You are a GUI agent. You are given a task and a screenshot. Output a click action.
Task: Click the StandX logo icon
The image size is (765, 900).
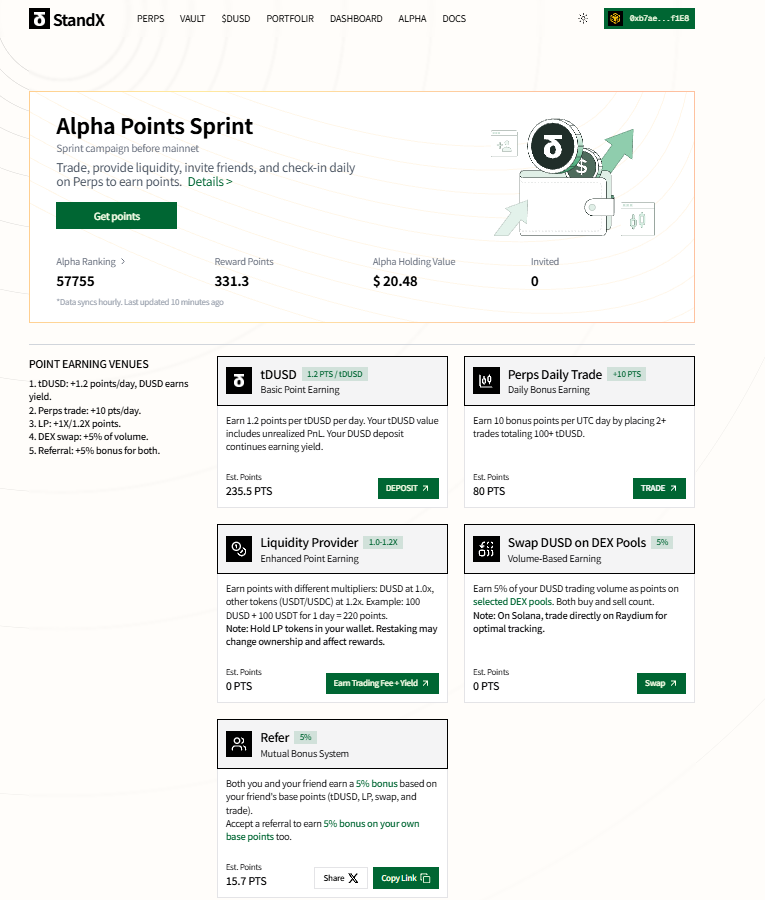[39, 18]
